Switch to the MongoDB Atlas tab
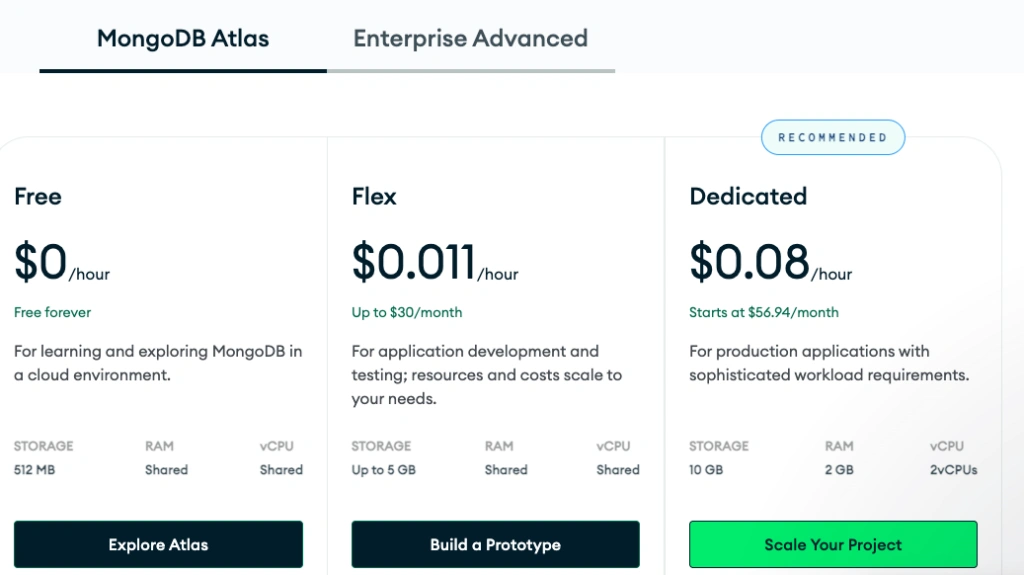The width and height of the screenshot is (1024, 575). 183,39
